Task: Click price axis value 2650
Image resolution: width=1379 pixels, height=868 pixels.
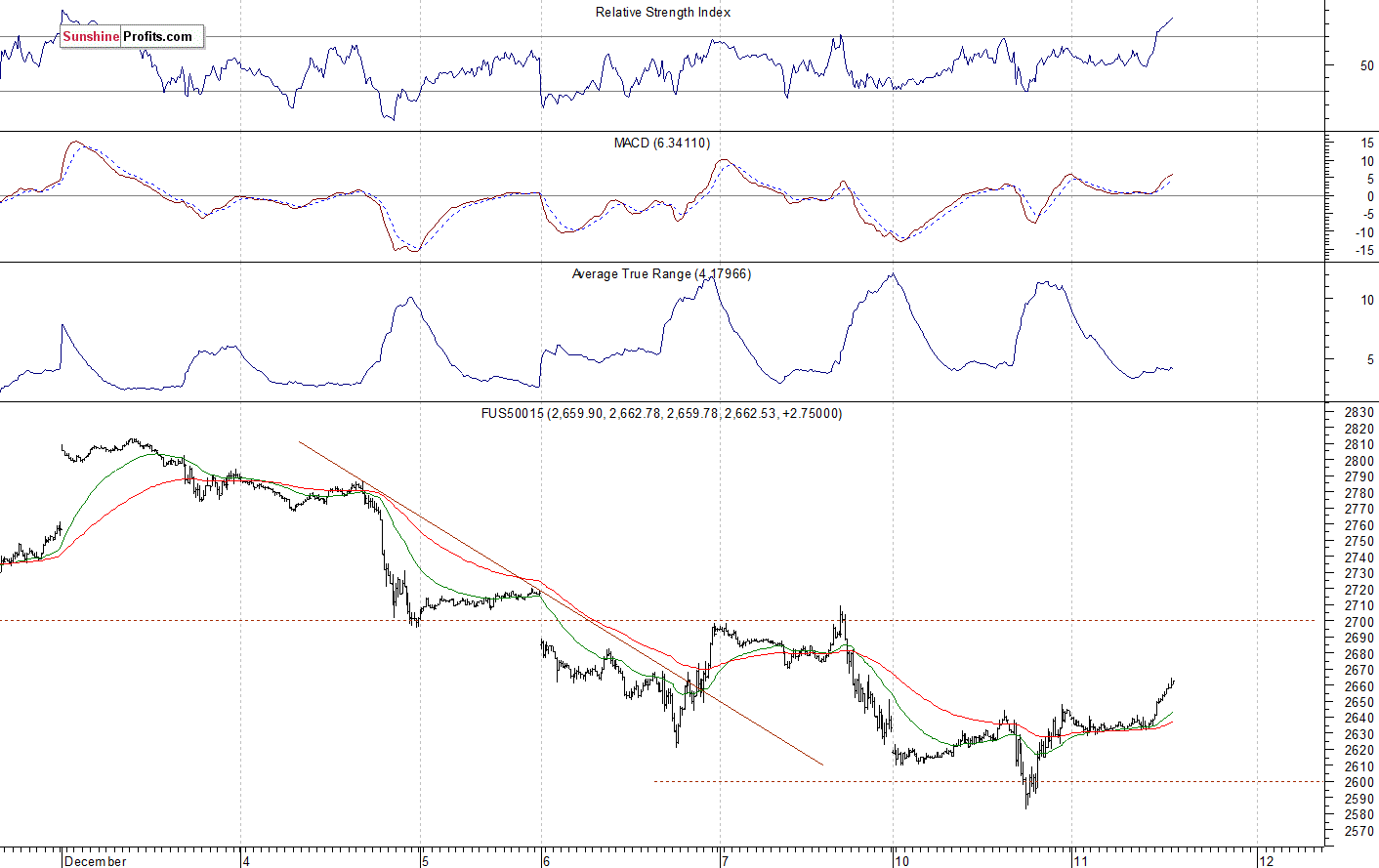Action: (1359, 703)
